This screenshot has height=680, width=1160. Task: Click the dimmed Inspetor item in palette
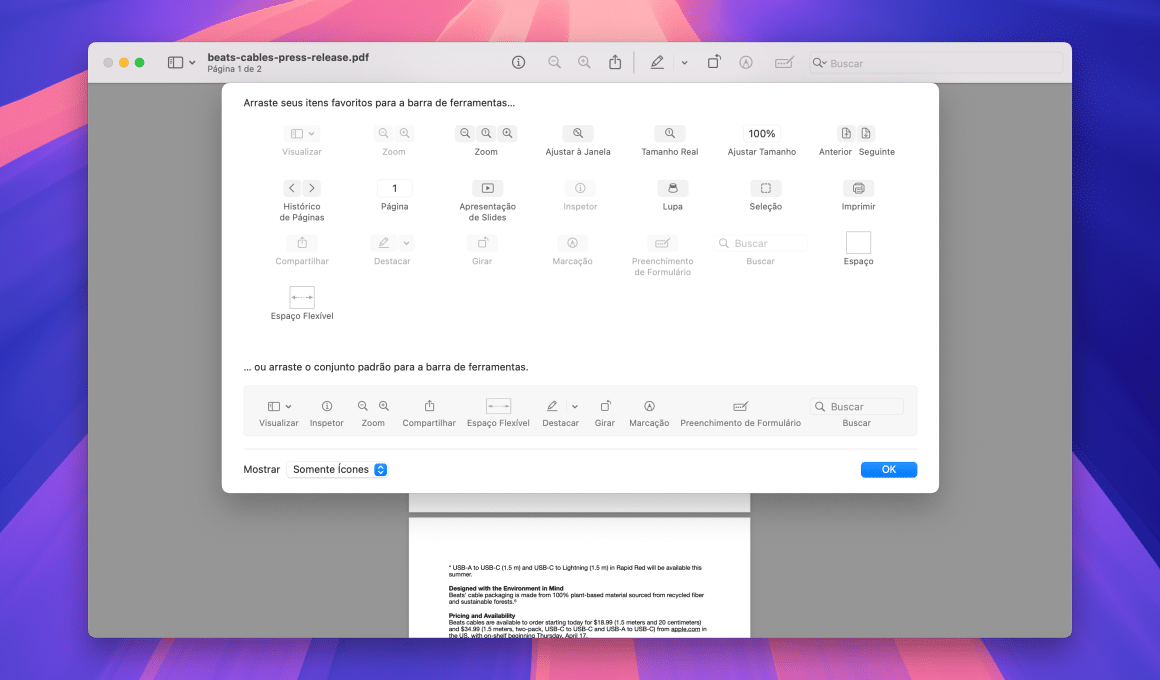tap(580, 188)
